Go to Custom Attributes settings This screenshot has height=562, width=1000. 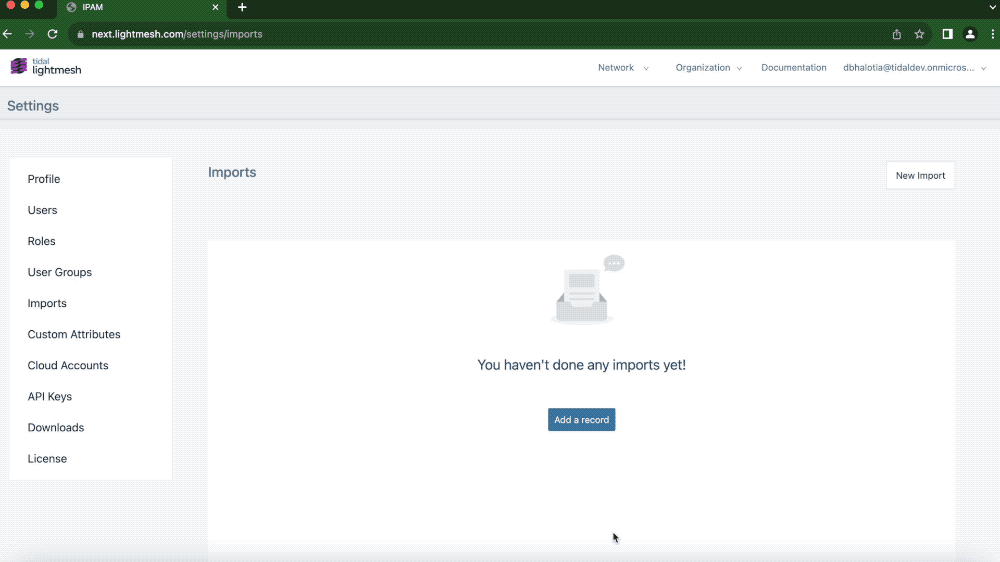74,334
